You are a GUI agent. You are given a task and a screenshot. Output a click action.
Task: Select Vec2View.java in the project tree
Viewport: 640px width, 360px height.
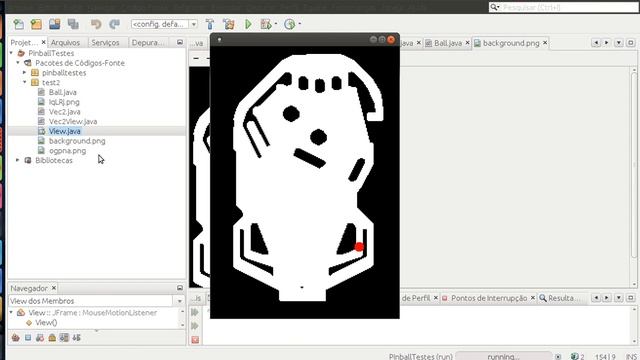point(73,122)
